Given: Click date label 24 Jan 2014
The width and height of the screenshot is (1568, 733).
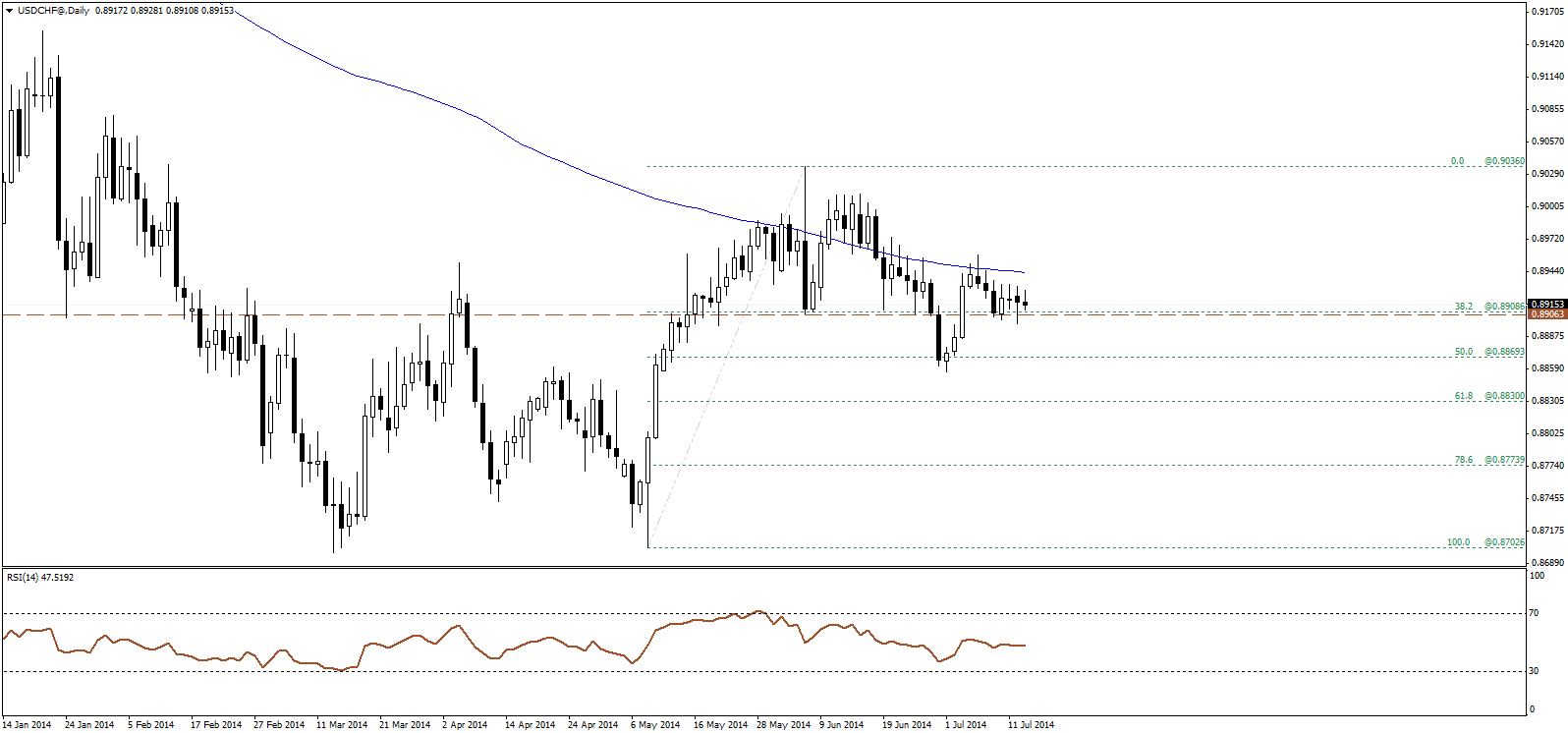Looking at the screenshot, I should click(x=89, y=725).
